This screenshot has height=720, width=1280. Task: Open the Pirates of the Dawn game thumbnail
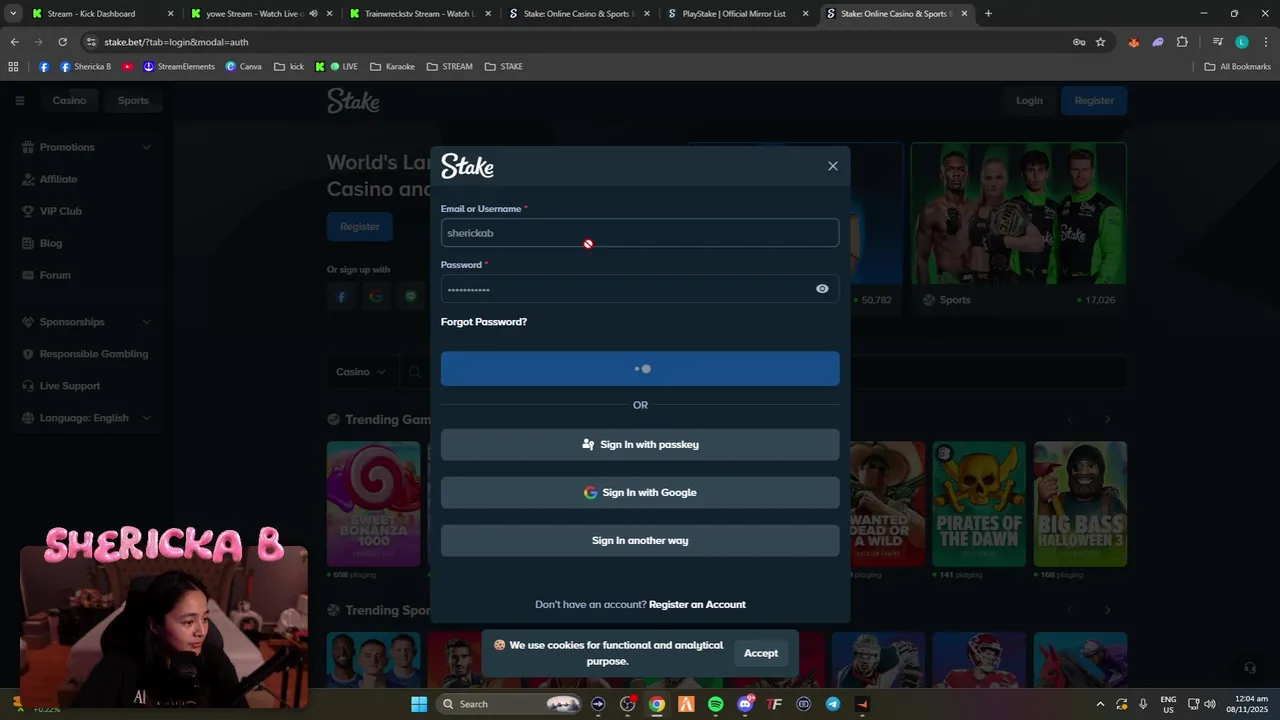coord(979,504)
